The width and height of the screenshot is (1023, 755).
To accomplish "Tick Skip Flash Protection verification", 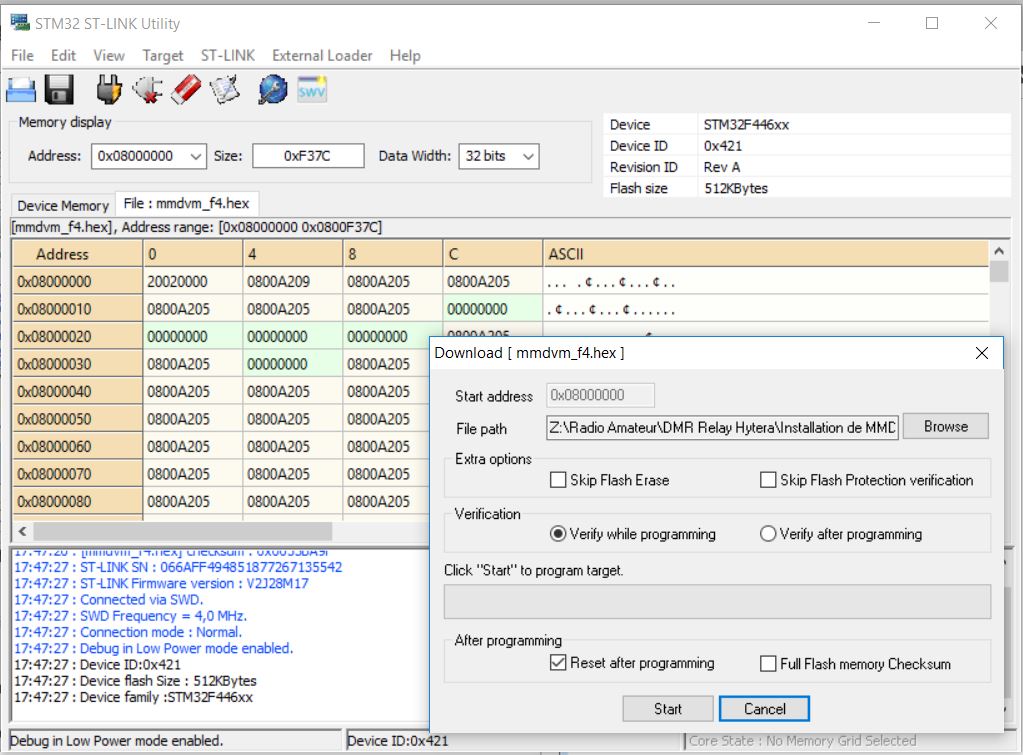I will 768,480.
